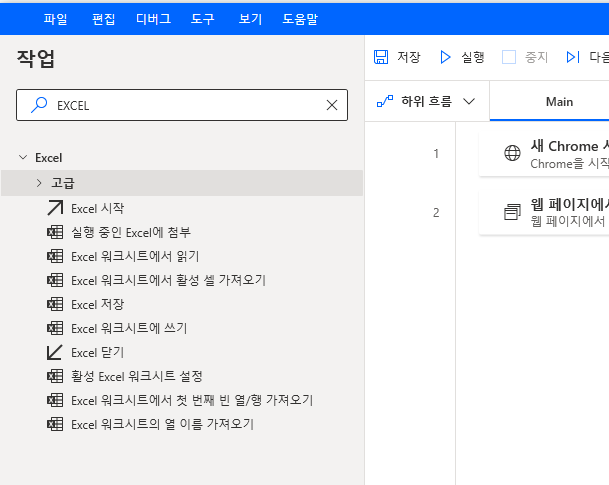Focus the EXCEL action search field
Image resolution: width=609 pixels, height=485 pixels.
pos(182,105)
